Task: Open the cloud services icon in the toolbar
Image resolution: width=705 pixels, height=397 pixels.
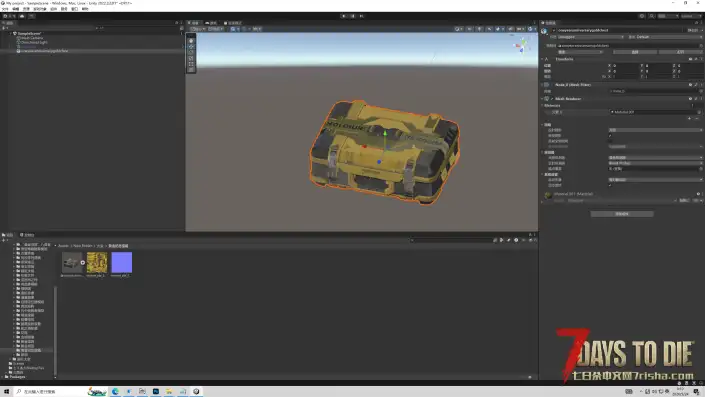Action: tap(22, 16)
